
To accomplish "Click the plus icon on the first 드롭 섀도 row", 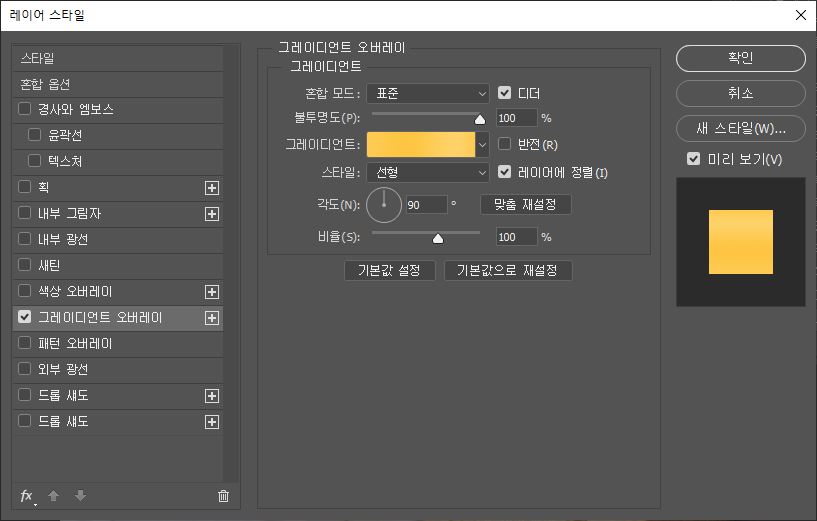I will coord(212,396).
